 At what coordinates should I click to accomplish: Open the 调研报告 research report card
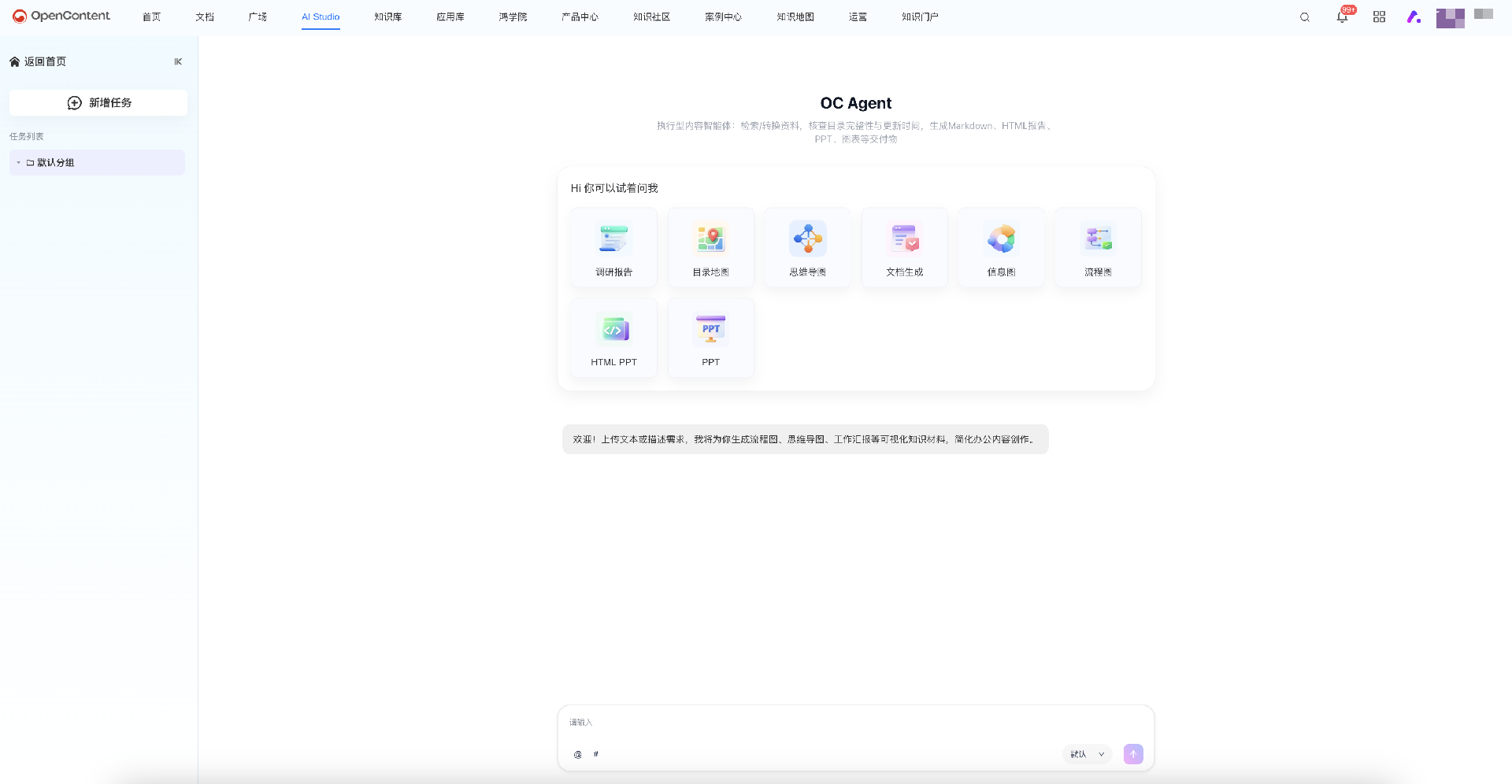click(614, 247)
